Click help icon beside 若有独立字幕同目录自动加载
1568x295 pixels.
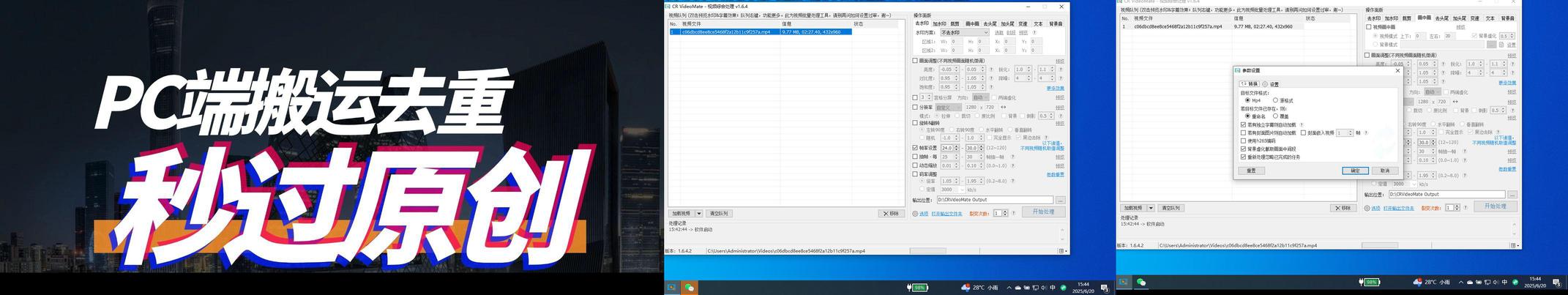pyautogui.click(x=1302, y=124)
